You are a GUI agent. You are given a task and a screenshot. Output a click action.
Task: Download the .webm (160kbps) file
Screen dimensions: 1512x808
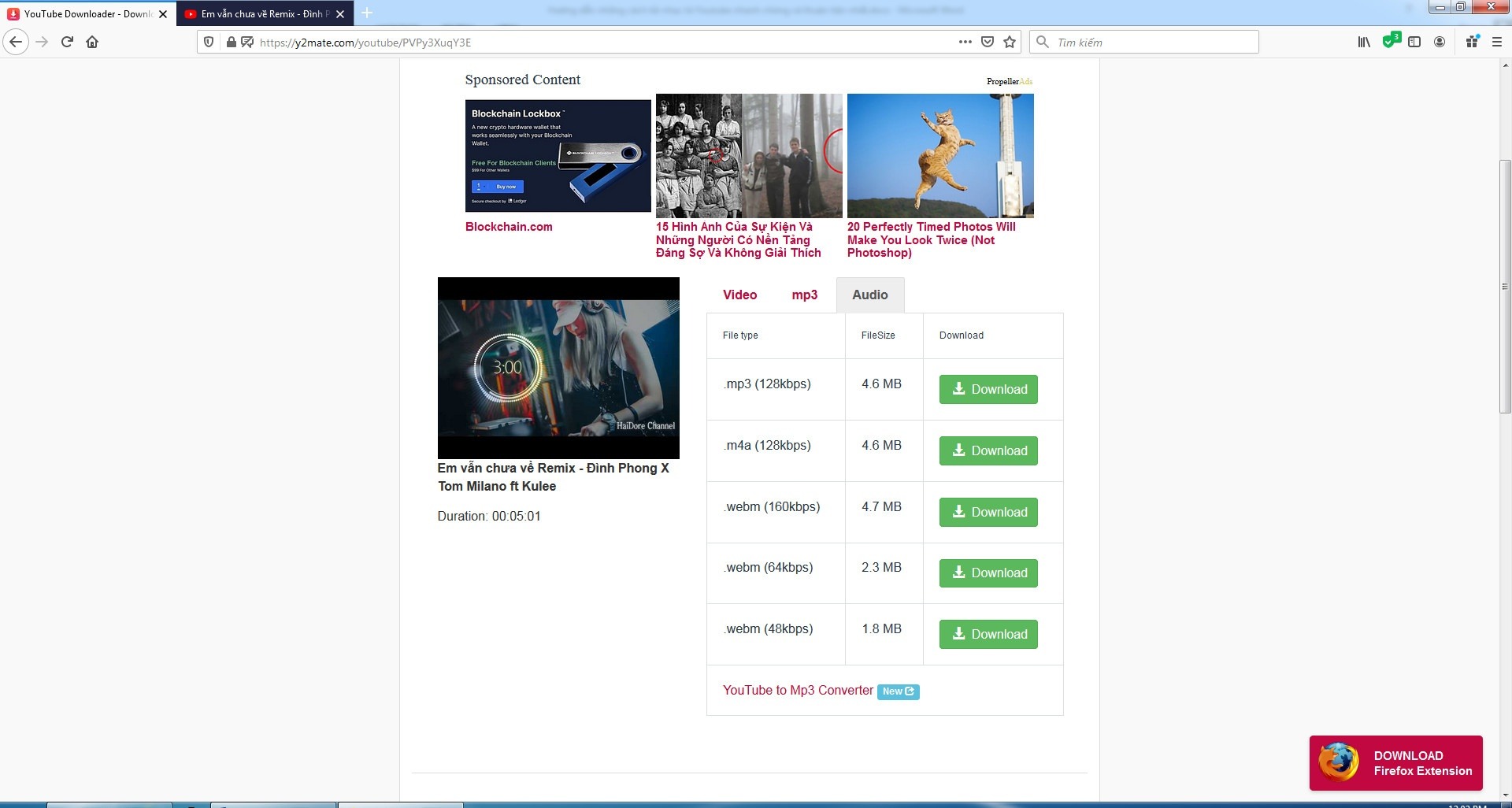988,512
